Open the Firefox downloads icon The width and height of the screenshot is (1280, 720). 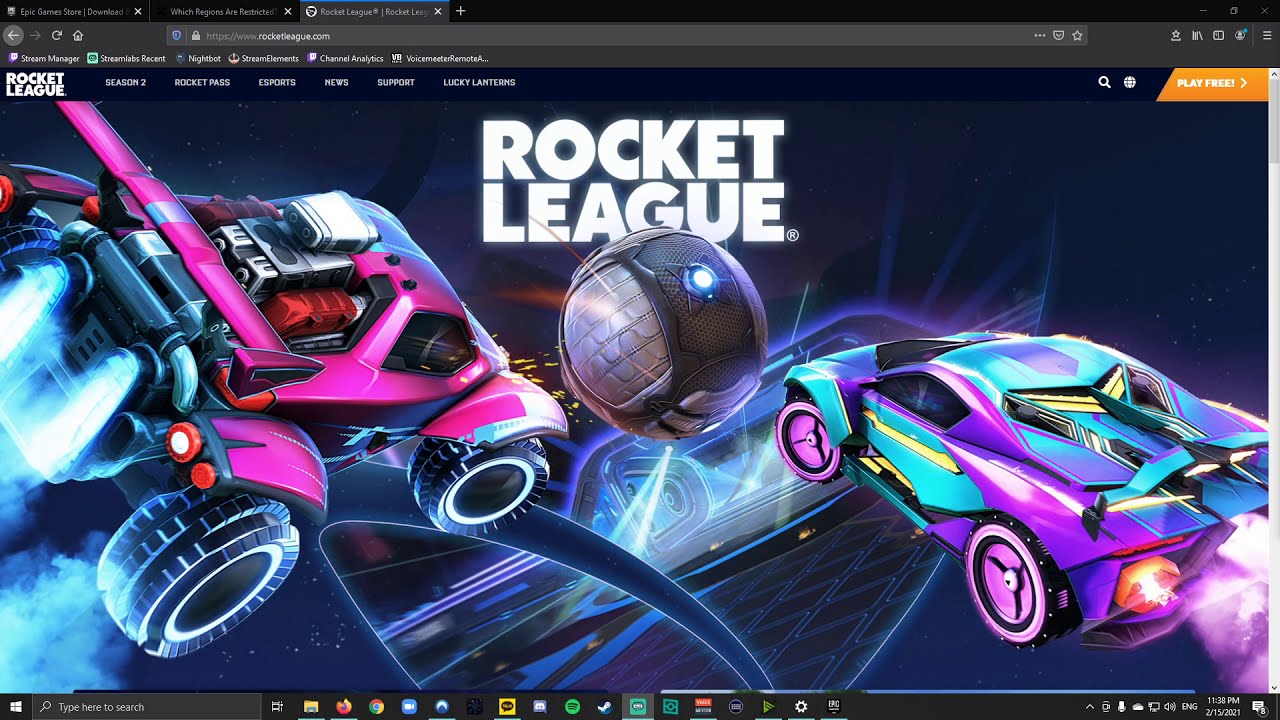(1176, 35)
